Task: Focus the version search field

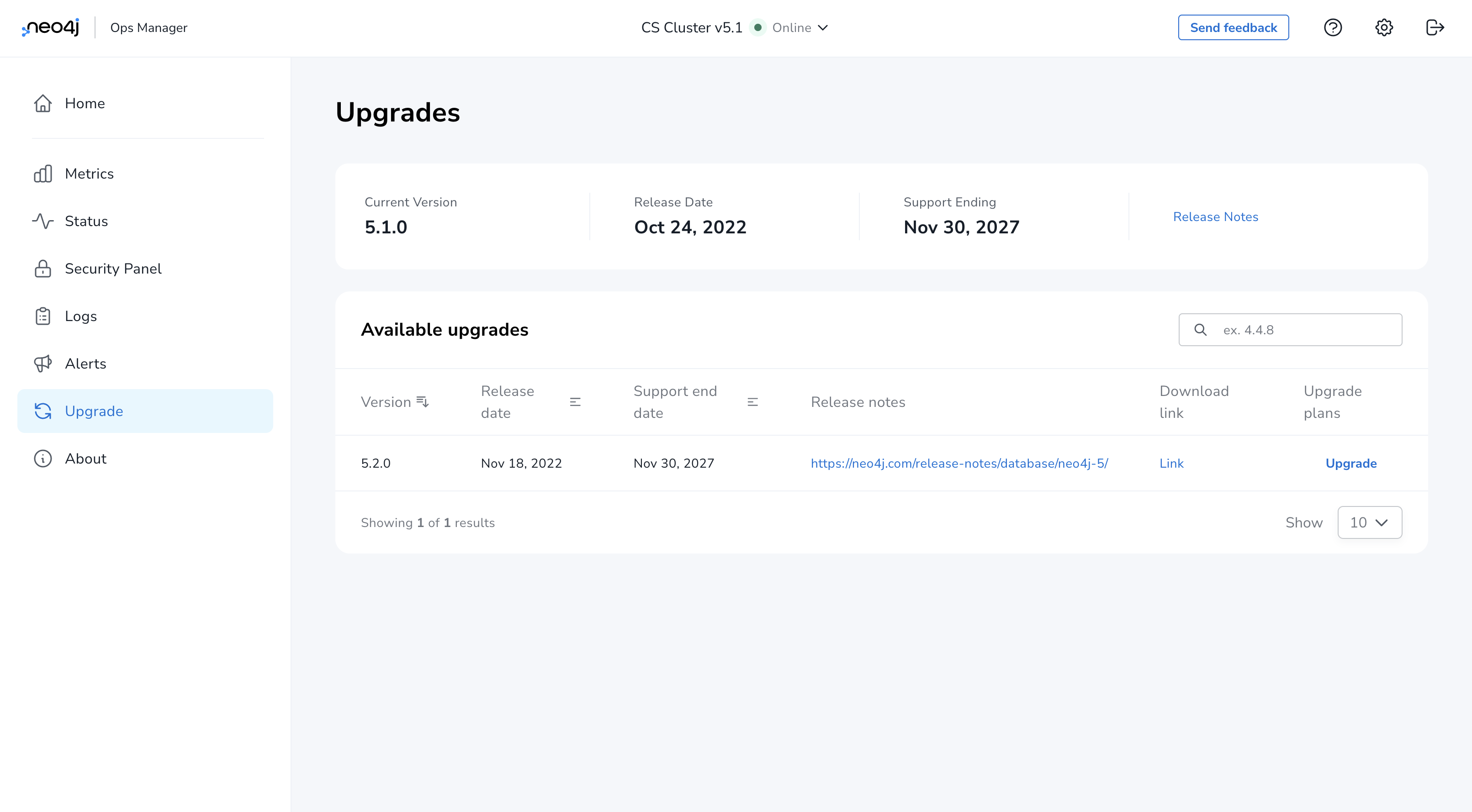Action: [1290, 329]
